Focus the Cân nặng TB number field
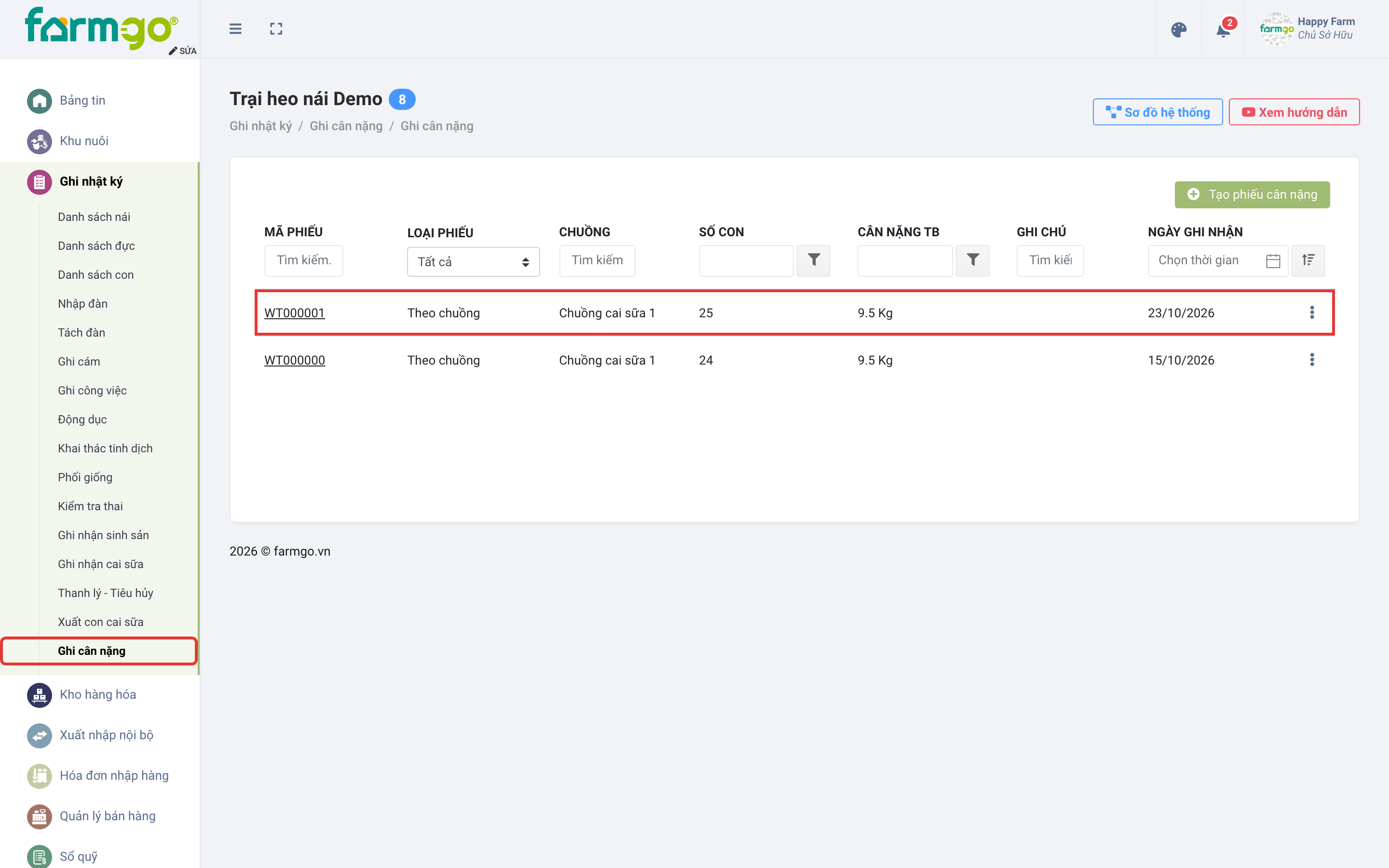This screenshot has width=1389, height=868. click(x=905, y=260)
